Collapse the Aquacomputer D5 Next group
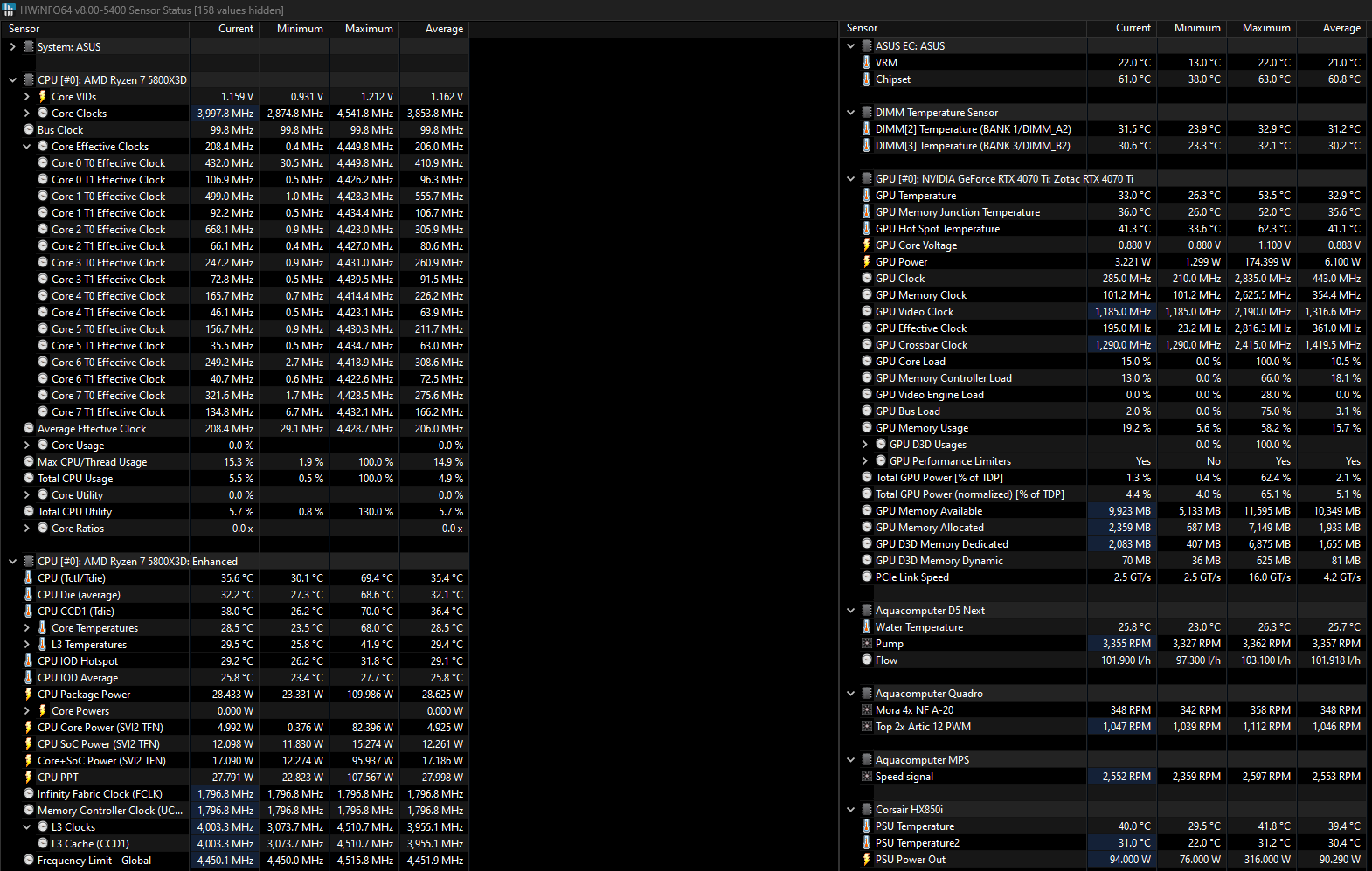 pyautogui.click(x=850, y=610)
